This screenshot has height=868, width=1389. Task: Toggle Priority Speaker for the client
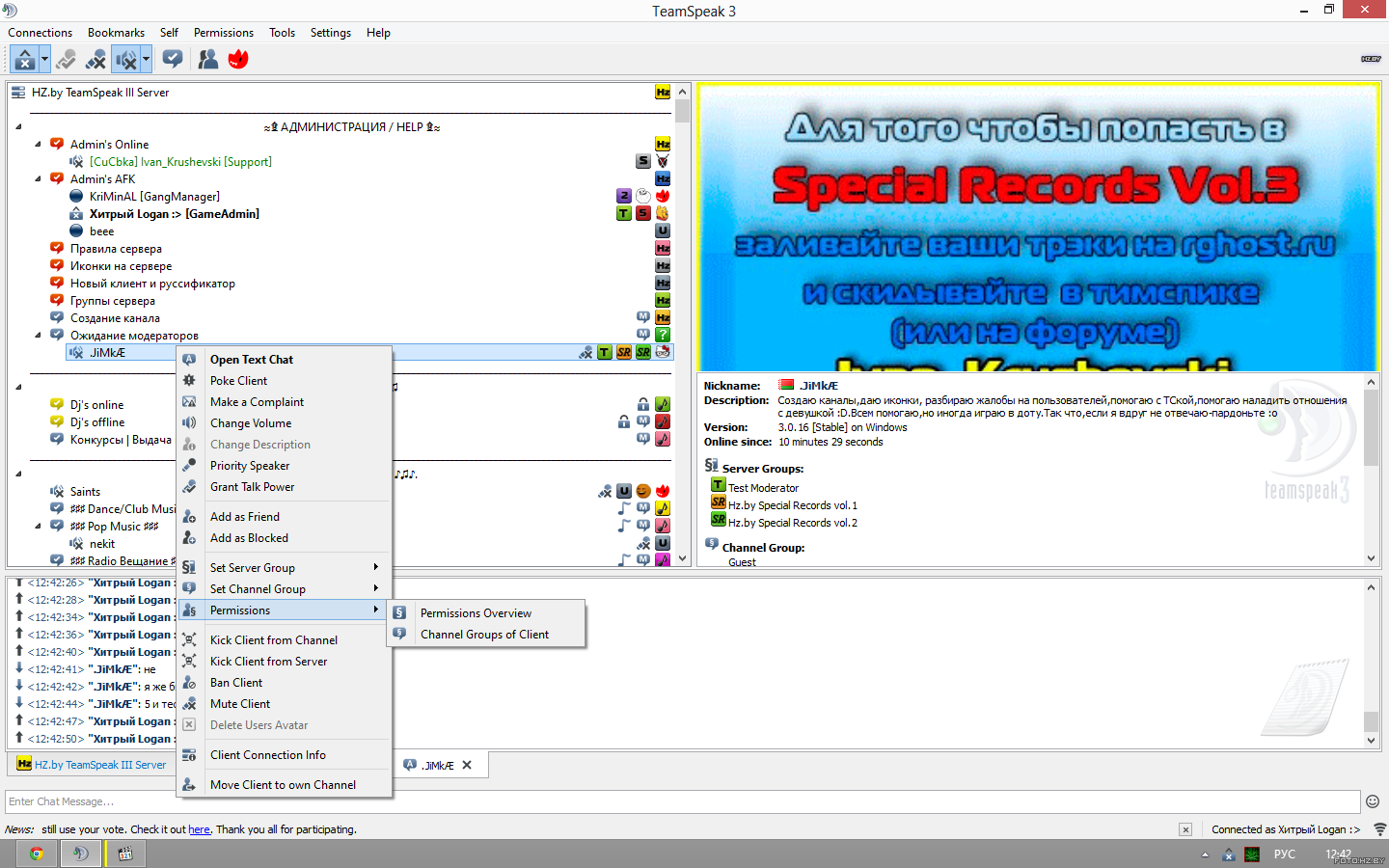pos(286,465)
